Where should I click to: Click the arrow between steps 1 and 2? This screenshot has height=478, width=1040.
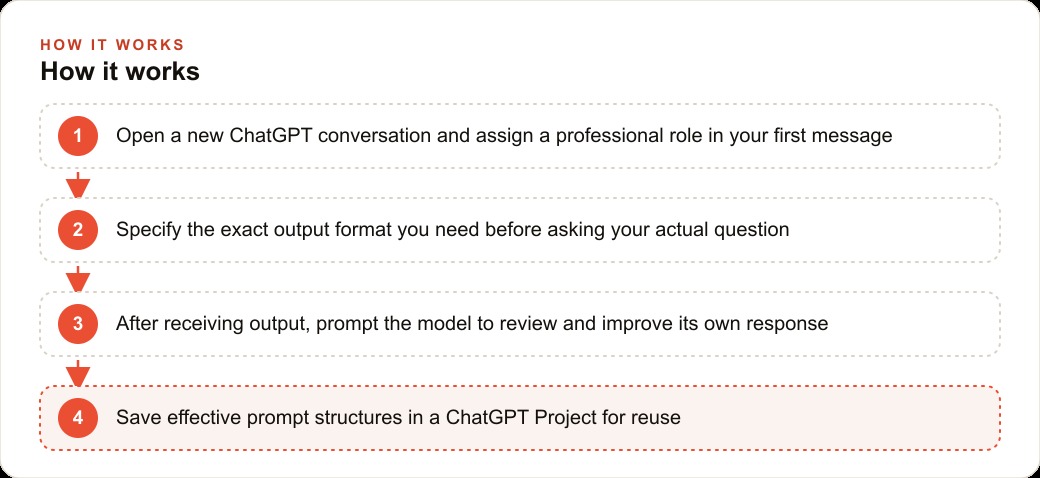click(78, 184)
